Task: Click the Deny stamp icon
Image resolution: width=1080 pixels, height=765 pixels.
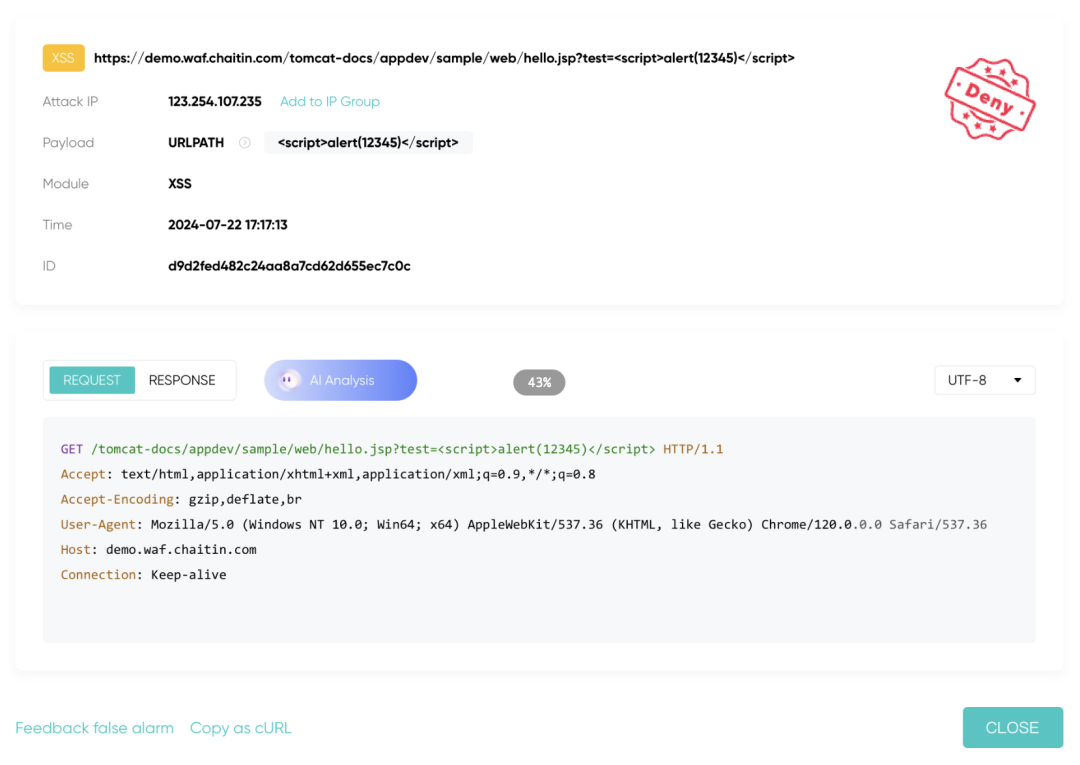Action: (x=990, y=99)
